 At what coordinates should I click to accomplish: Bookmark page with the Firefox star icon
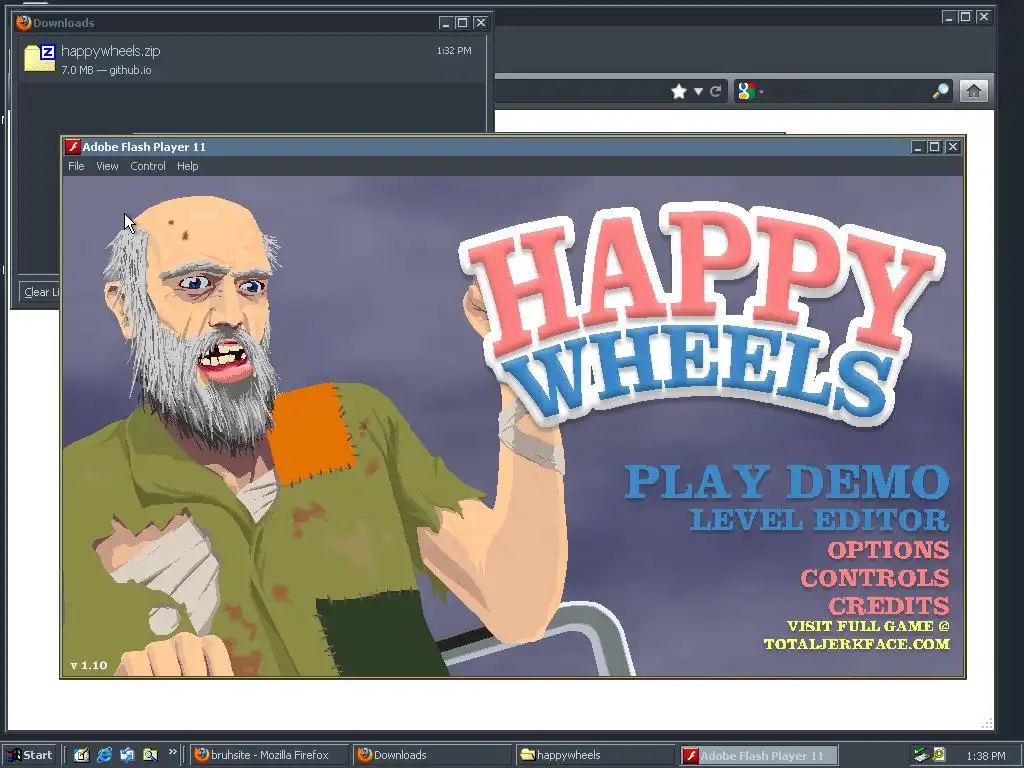pyautogui.click(x=679, y=91)
